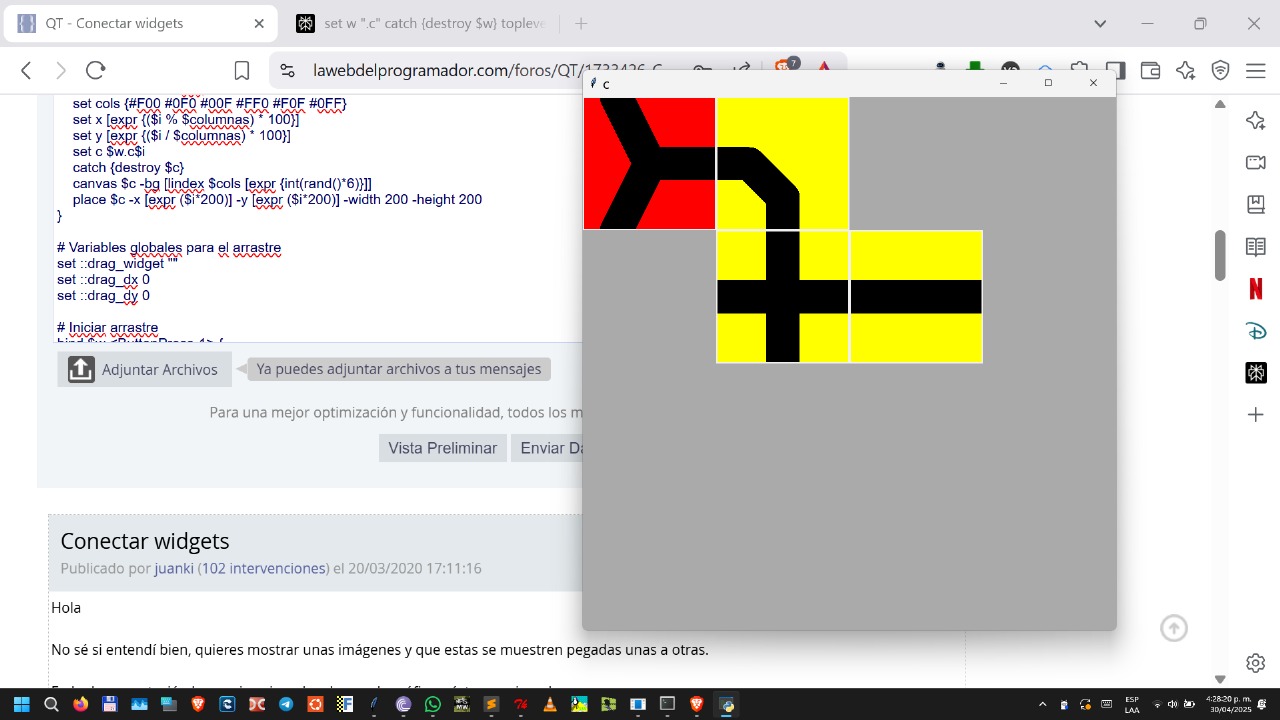The image size is (1280, 720).
Task: Open the browser hamburger main menu
Action: pyautogui.click(x=1255, y=70)
